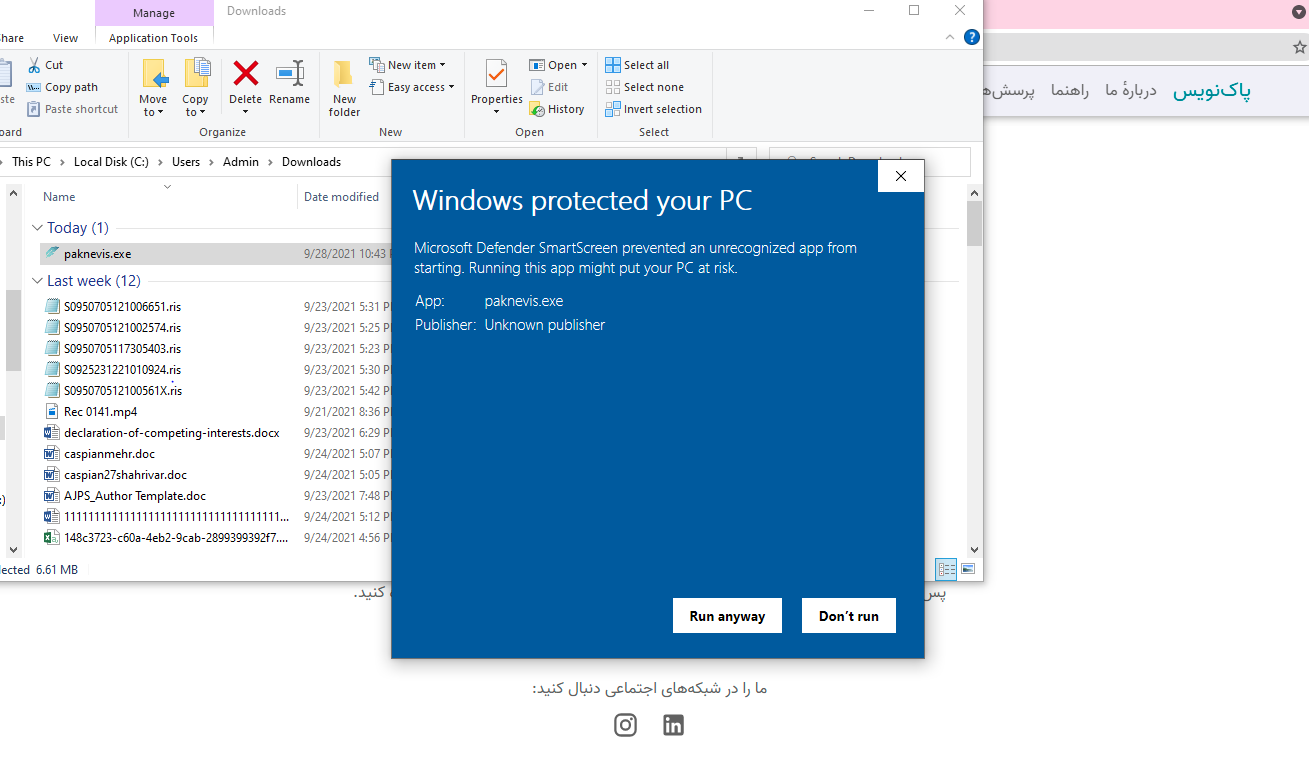The image size is (1309, 759).
Task: Switch to large icons view layout
Action: coord(968,570)
